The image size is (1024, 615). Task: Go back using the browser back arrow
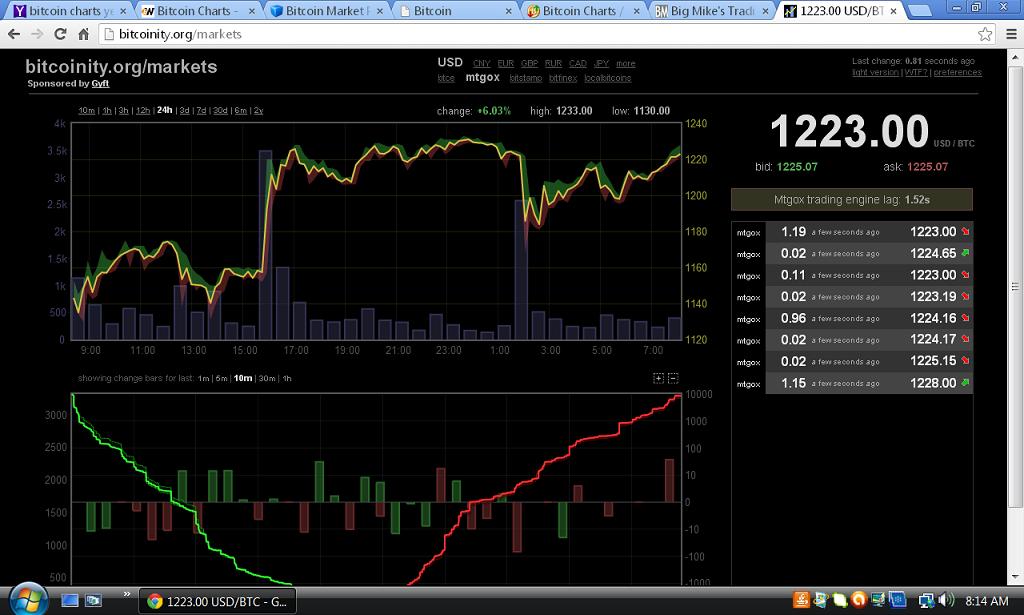coord(14,34)
